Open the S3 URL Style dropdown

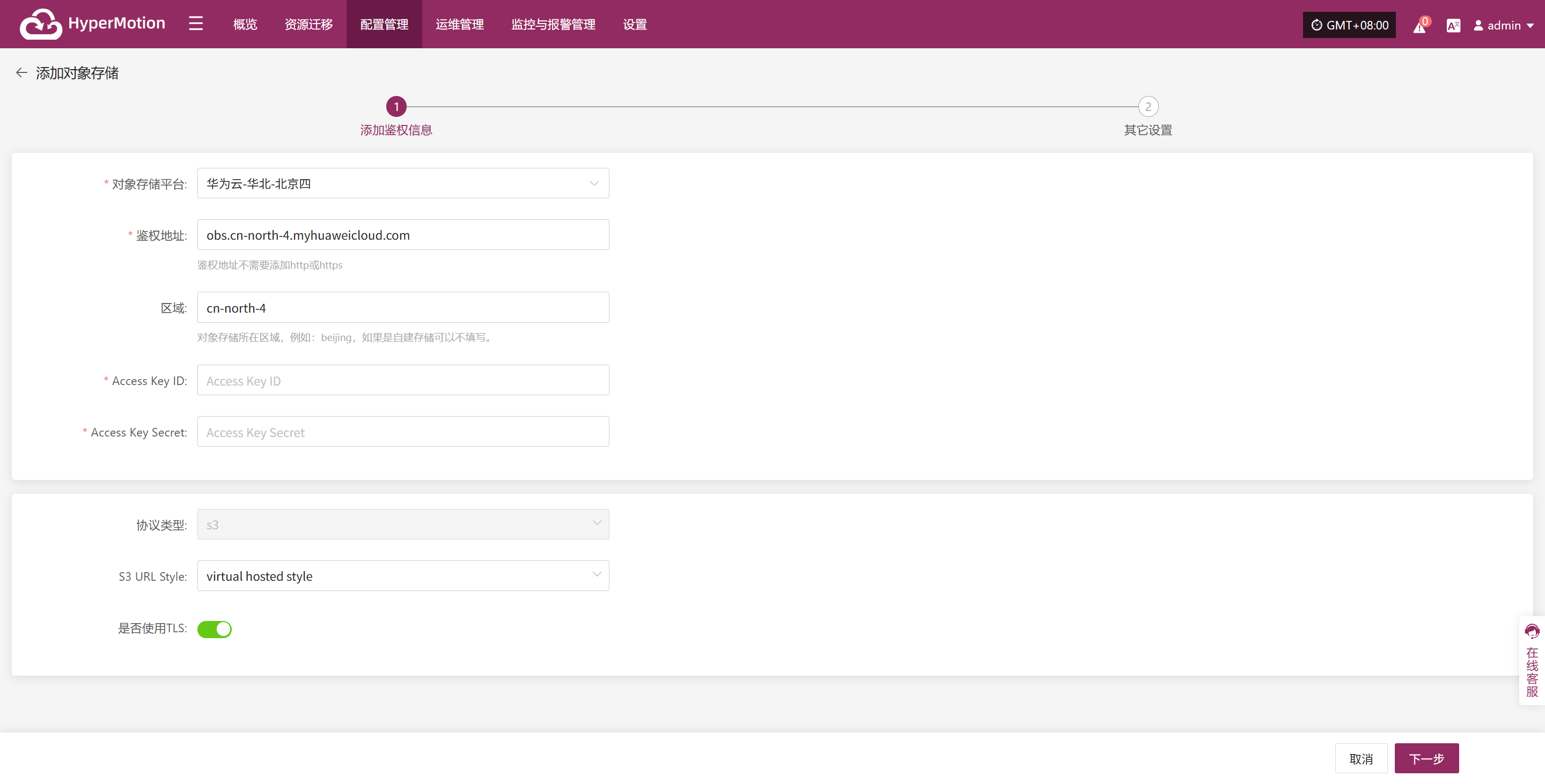coord(403,576)
